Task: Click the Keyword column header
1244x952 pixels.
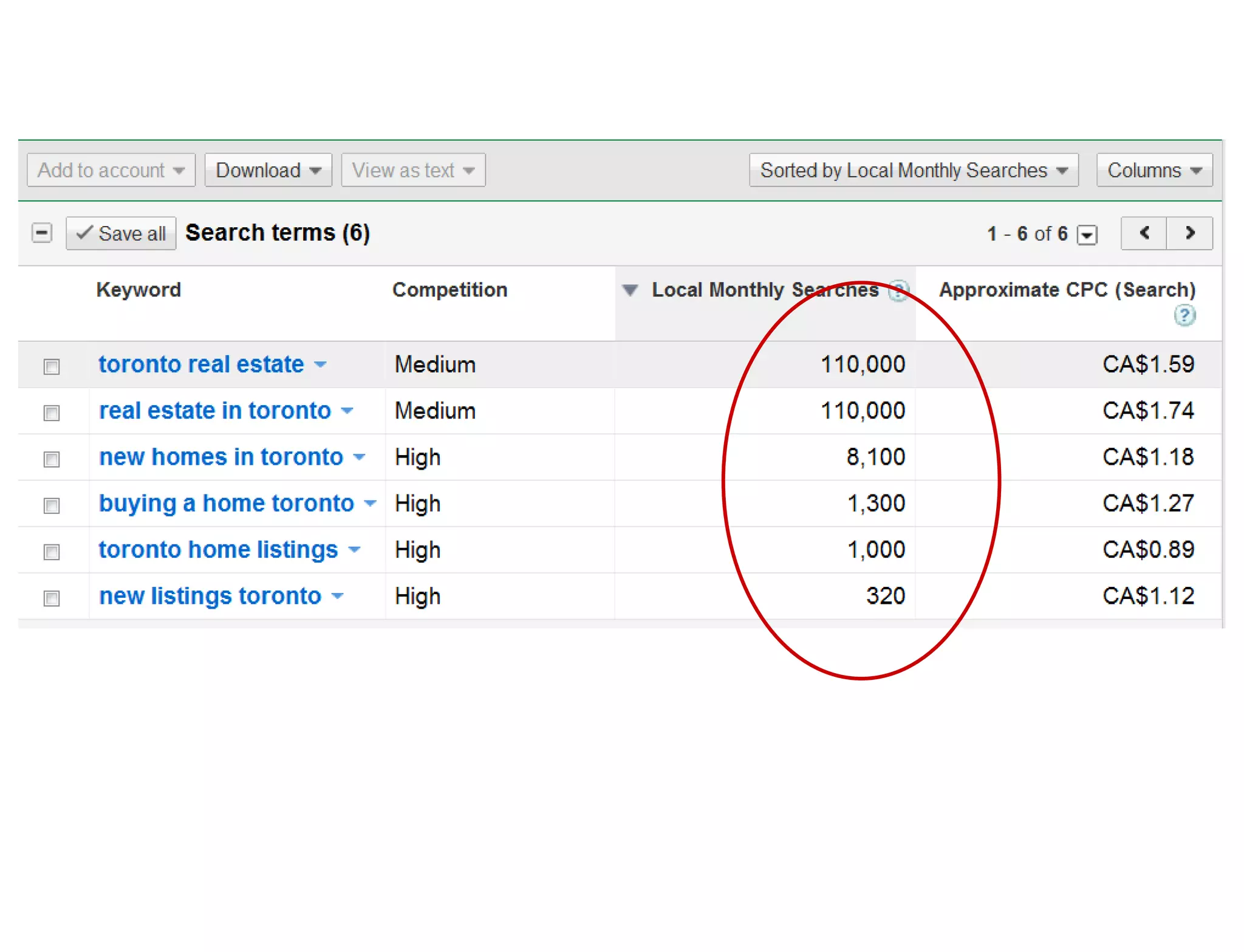Action: click(x=138, y=290)
